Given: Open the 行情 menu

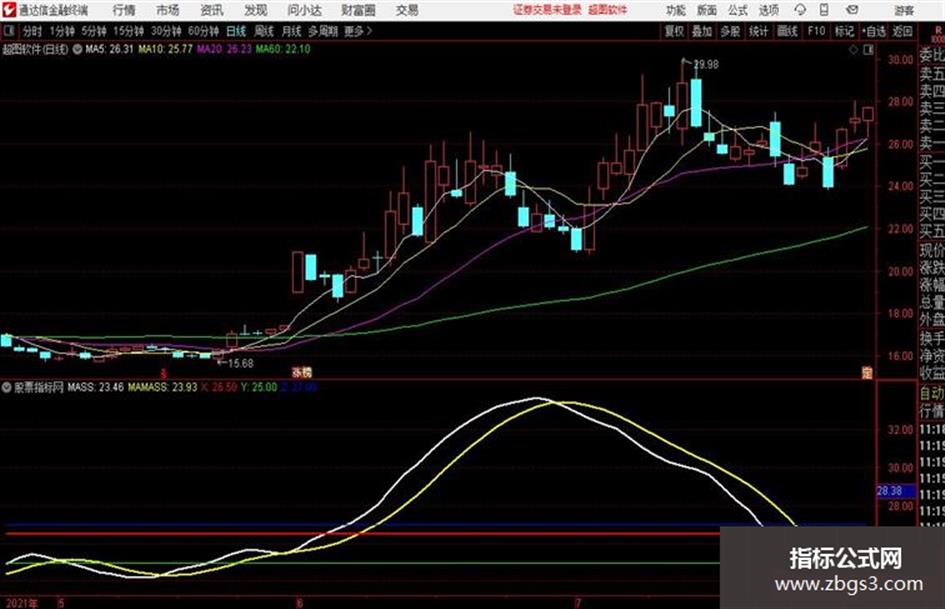Looking at the screenshot, I should point(124,10).
